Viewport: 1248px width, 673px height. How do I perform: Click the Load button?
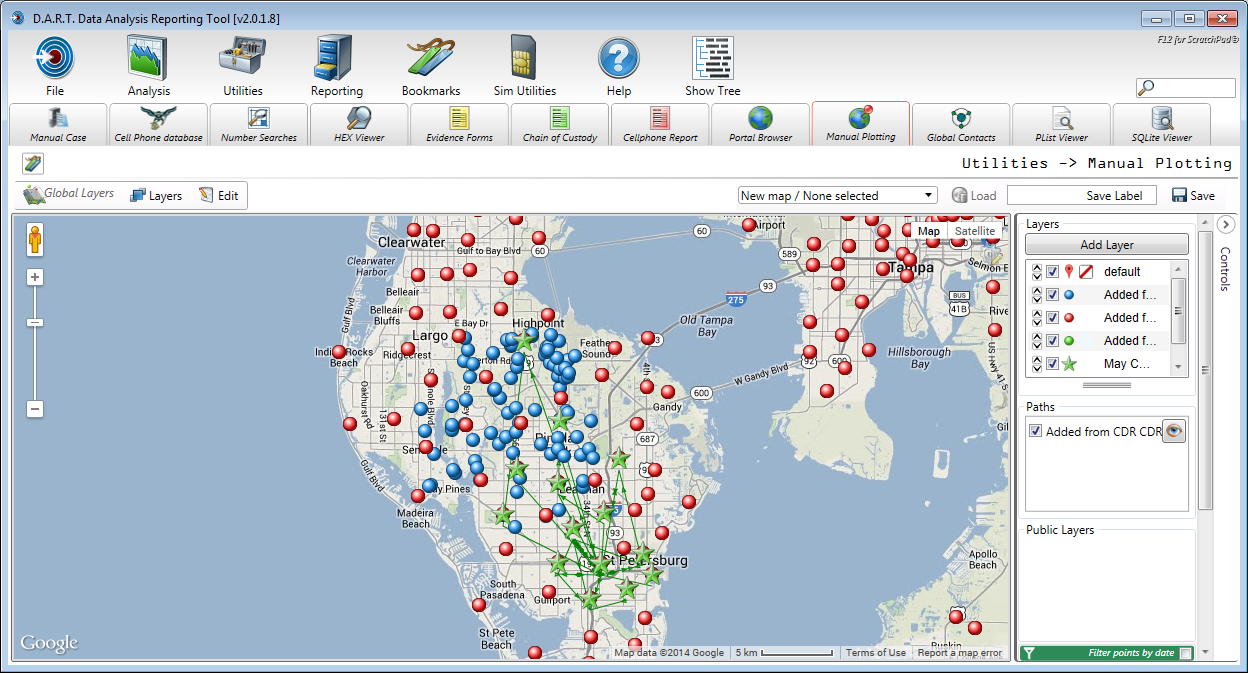(974, 195)
